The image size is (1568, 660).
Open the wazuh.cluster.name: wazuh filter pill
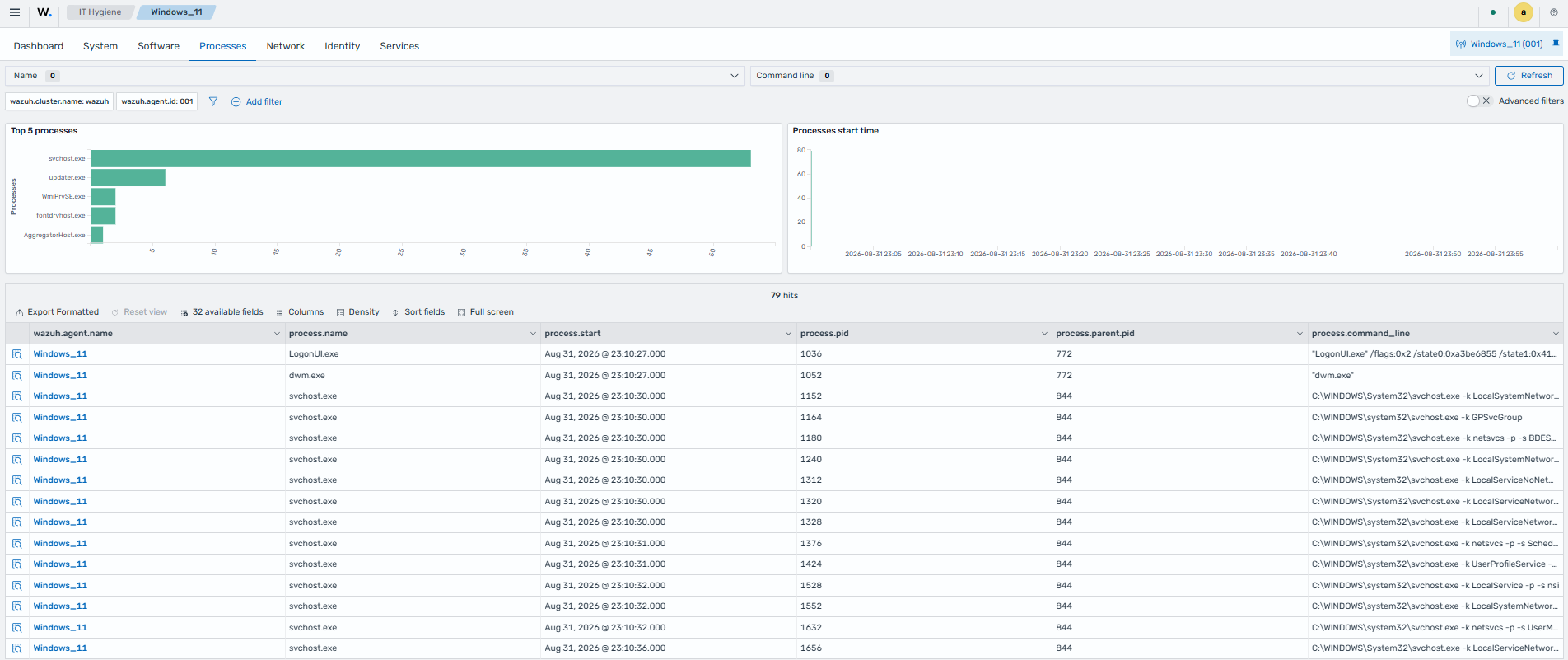click(59, 101)
